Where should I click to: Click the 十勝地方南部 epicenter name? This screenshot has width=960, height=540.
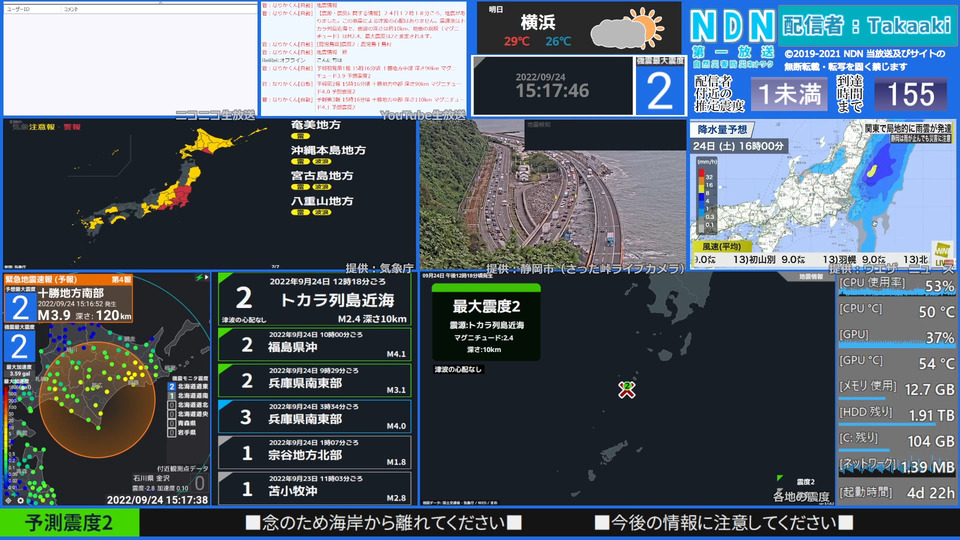coord(71,293)
